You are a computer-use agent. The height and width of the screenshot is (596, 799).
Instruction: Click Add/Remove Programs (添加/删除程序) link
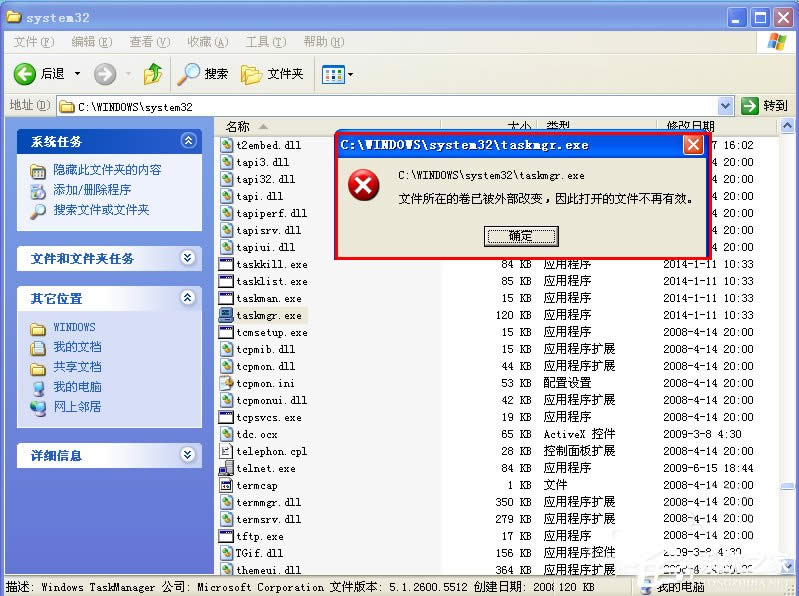tap(92, 190)
